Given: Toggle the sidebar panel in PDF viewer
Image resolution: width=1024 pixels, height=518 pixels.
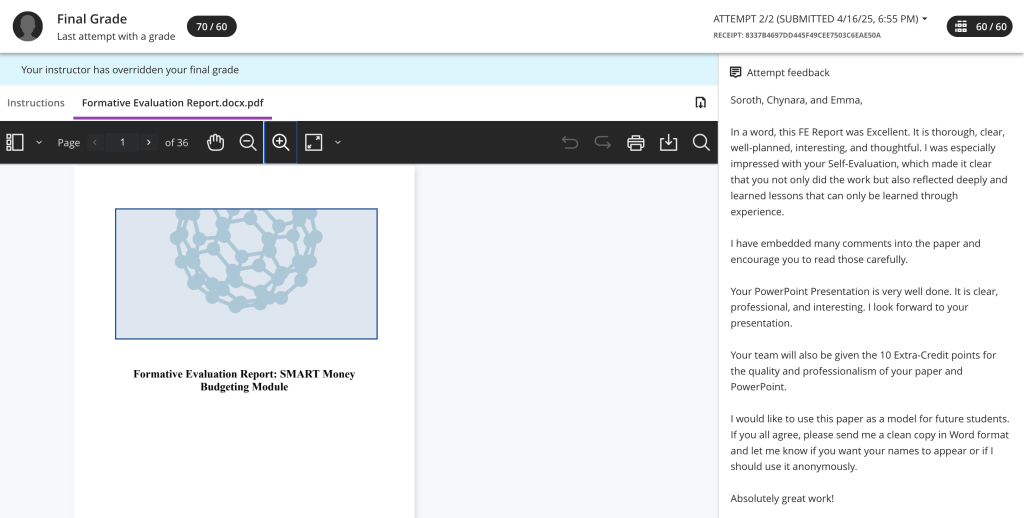Looking at the screenshot, I should [x=15, y=142].
